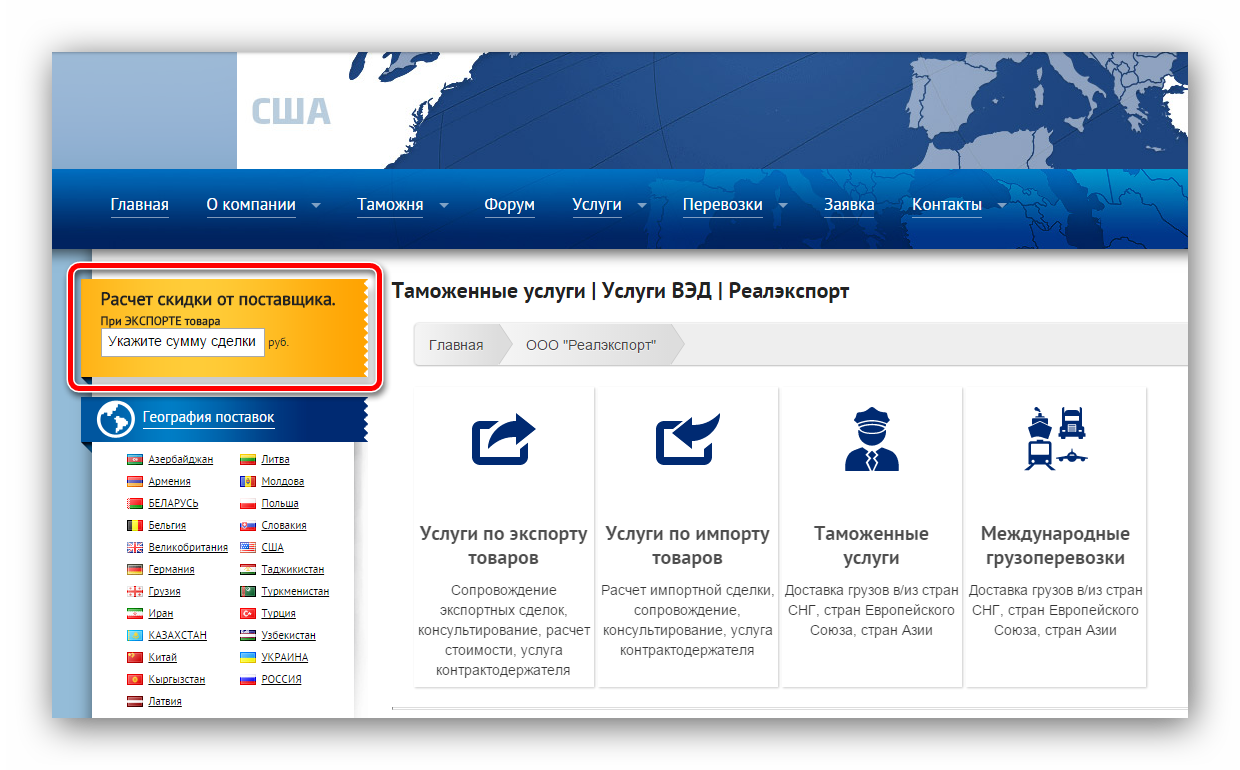Click the Контакты menu item

[947, 205]
